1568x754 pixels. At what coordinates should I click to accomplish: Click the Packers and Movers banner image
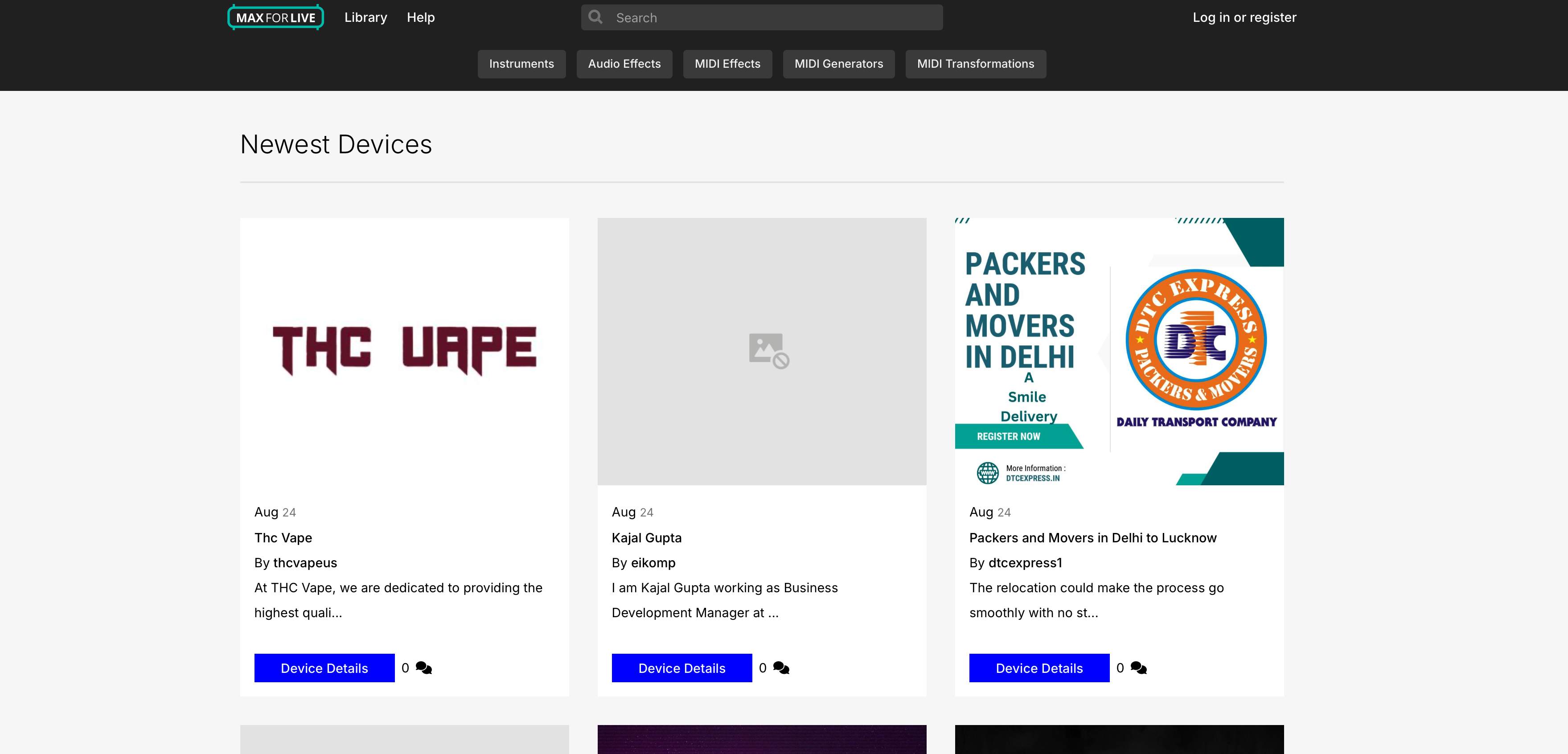tap(1119, 351)
